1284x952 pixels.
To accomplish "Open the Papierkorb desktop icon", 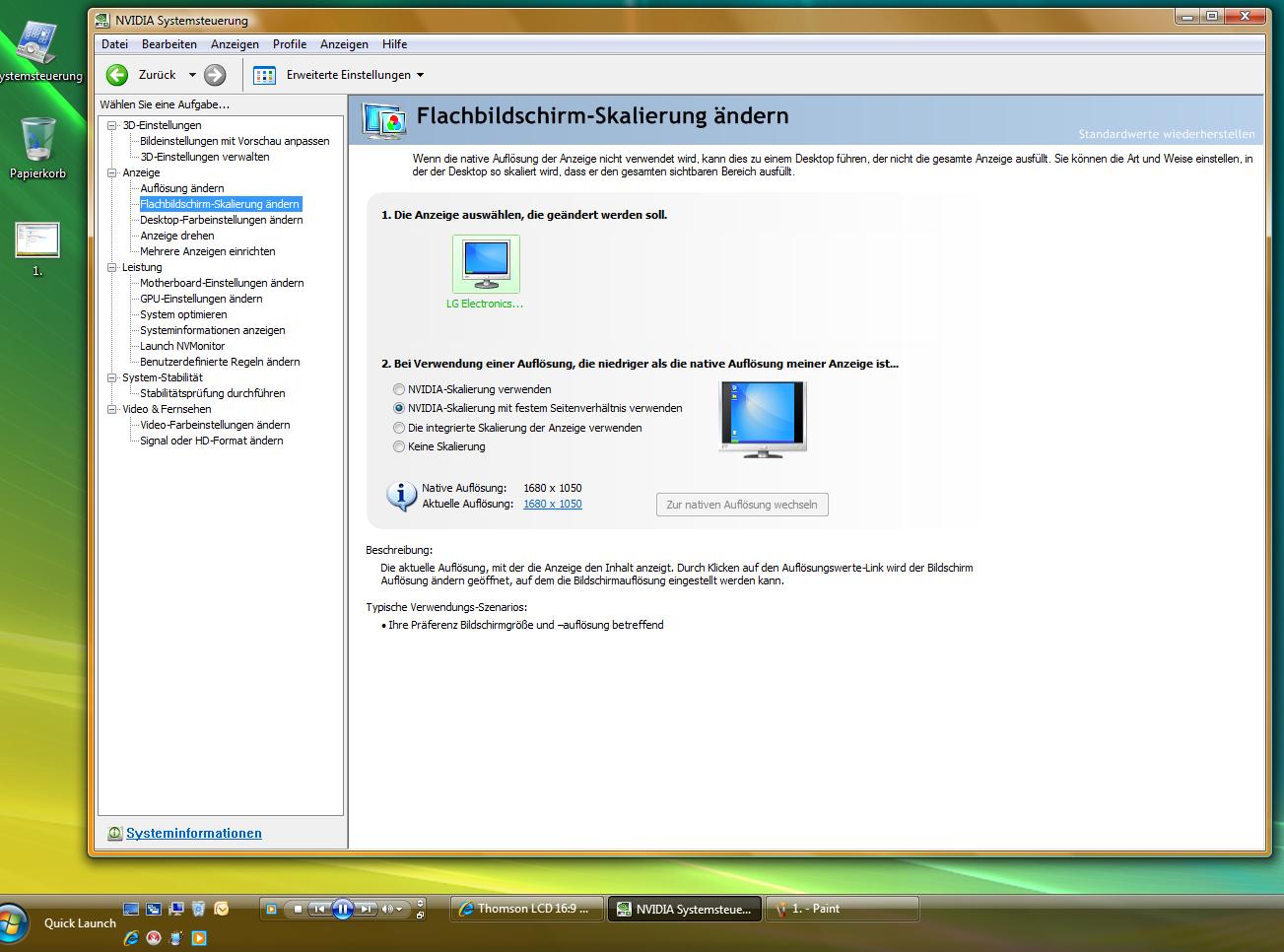I will 37,148.
